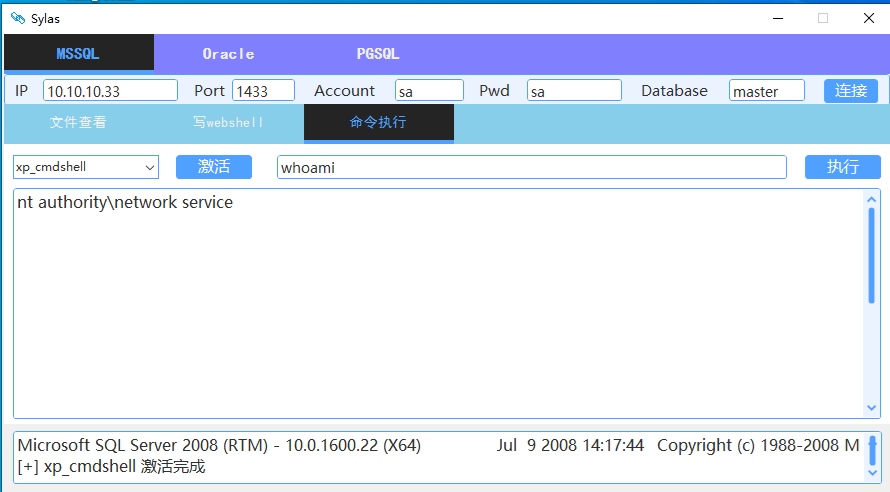
Task: Click the xp_cmdshell 激活完成 log line
Action: [111, 466]
